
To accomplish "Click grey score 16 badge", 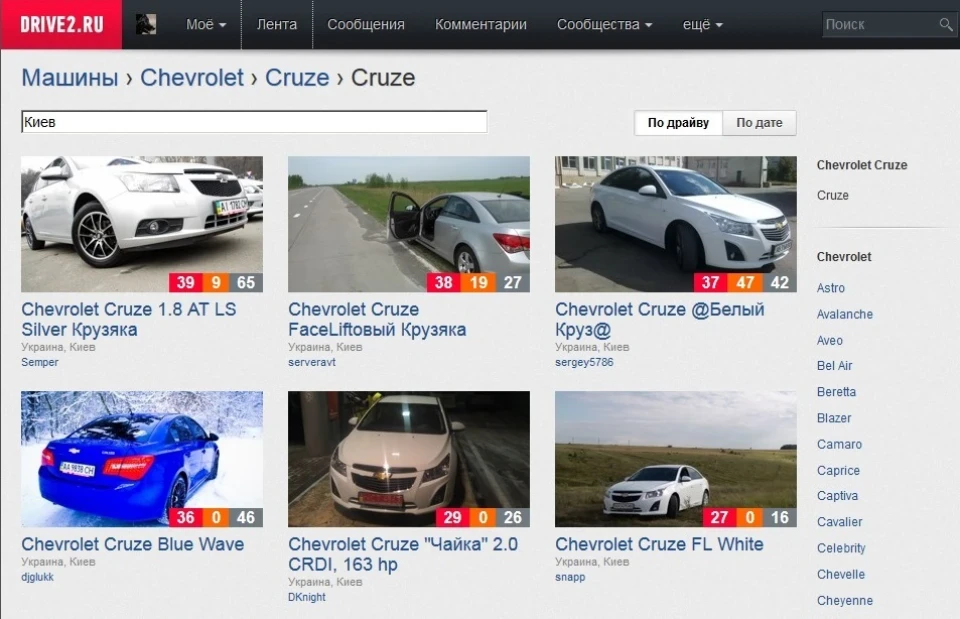I will click(780, 517).
